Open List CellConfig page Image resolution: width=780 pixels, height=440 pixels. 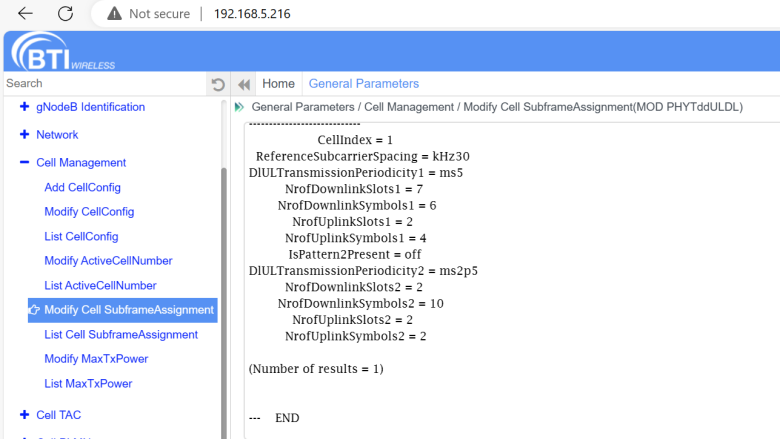81,237
